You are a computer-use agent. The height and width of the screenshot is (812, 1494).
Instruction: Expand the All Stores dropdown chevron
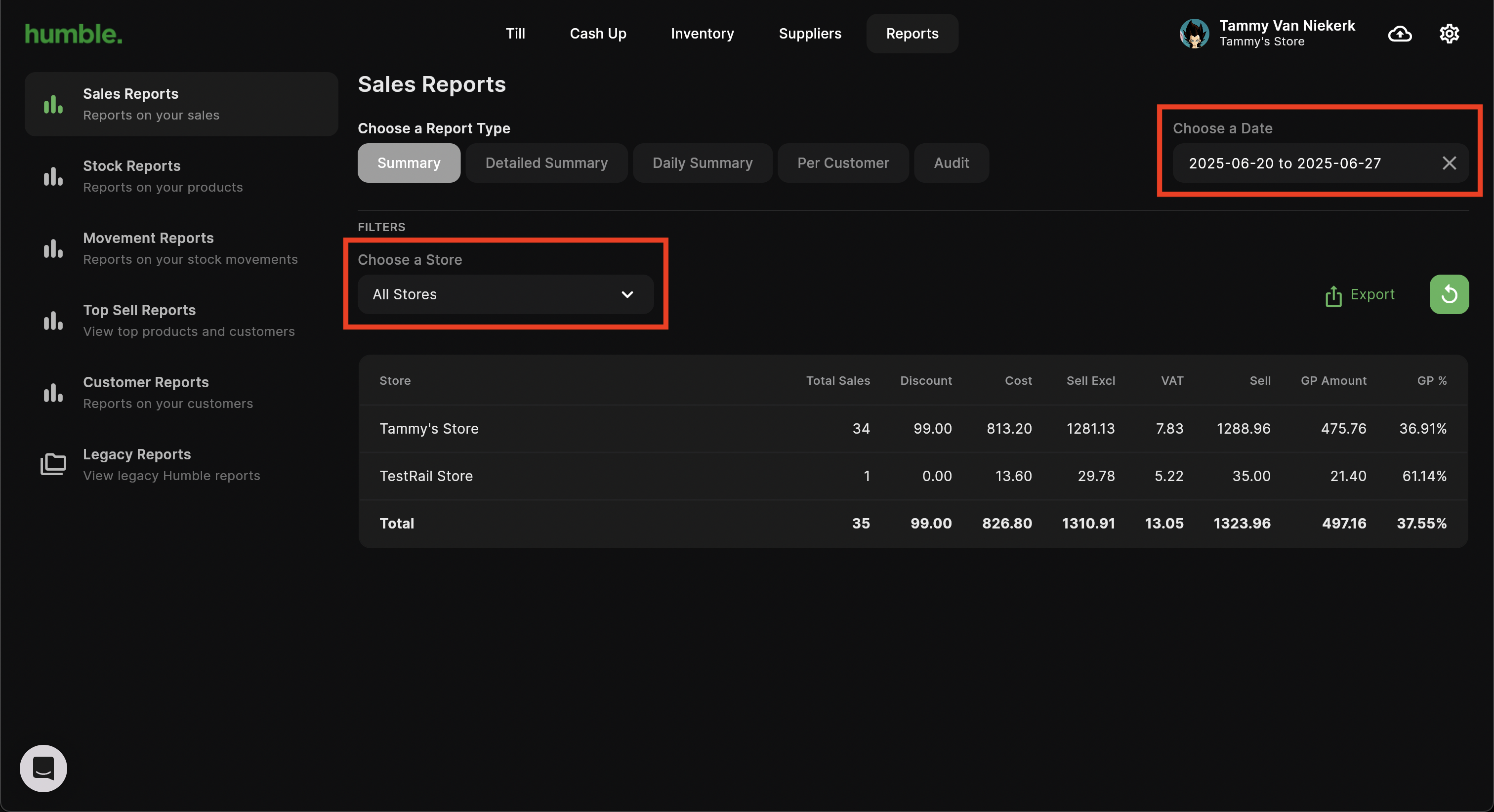(x=627, y=295)
